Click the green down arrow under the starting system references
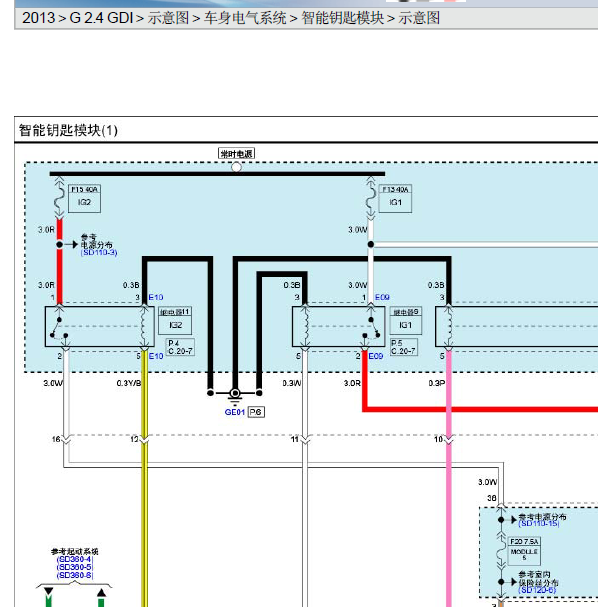 coord(48,597)
